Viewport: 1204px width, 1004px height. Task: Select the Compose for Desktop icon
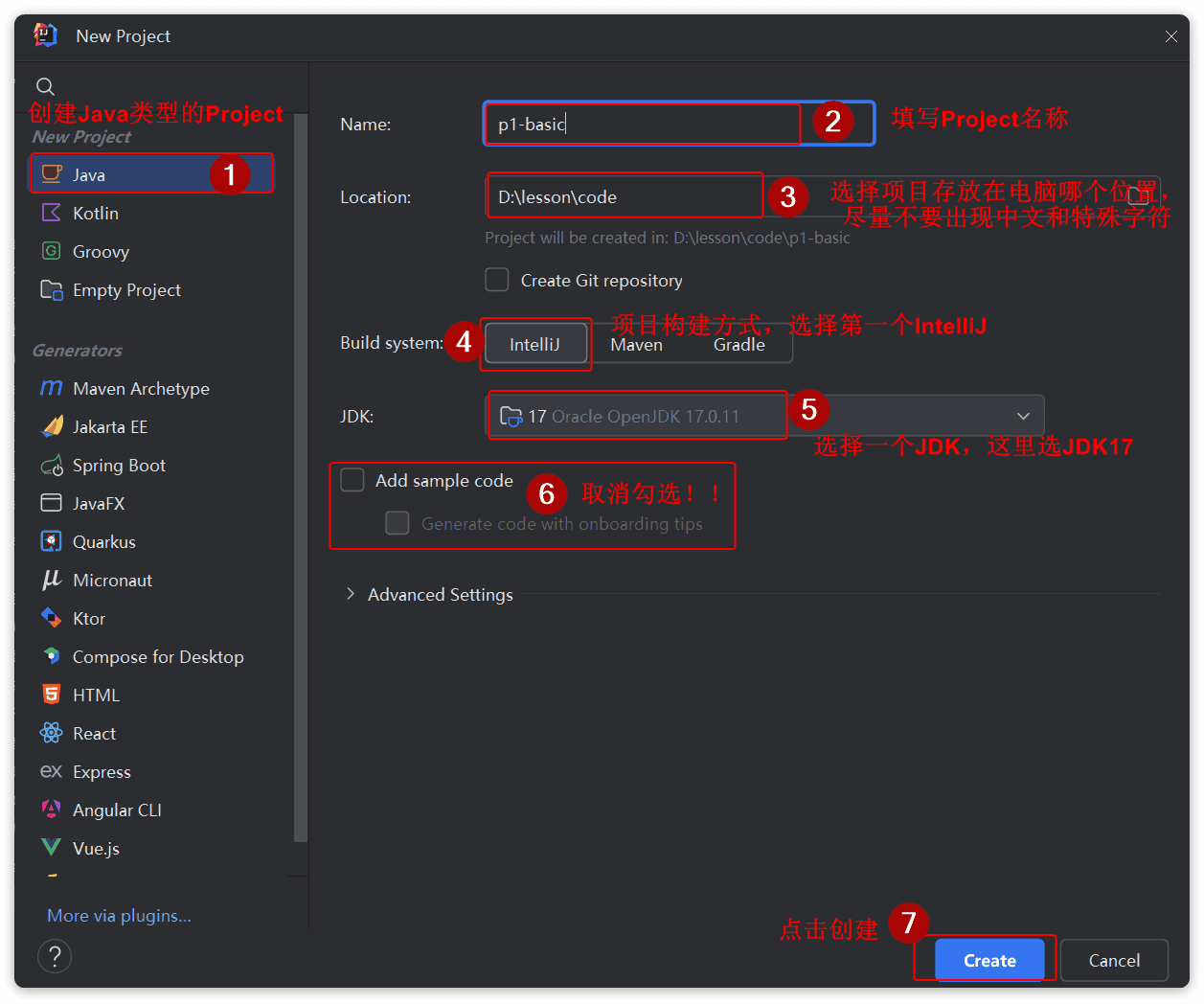(x=52, y=656)
